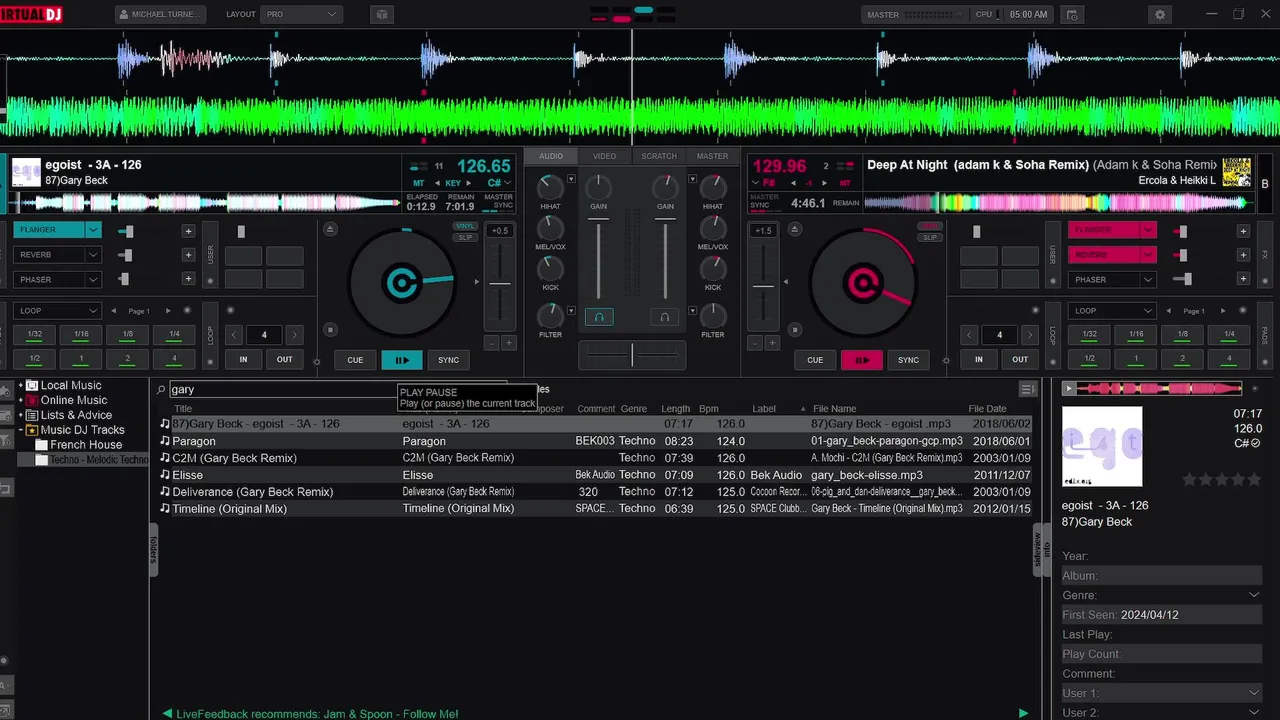Expand Local Music tree node

point(21,386)
